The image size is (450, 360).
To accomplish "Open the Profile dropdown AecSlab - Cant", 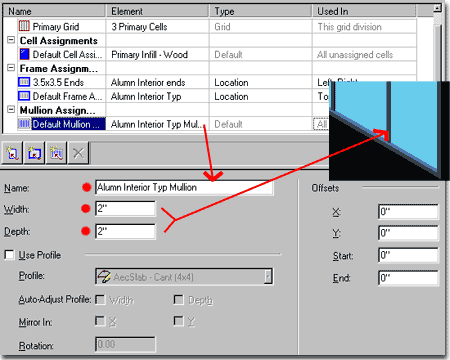I will coord(268,276).
